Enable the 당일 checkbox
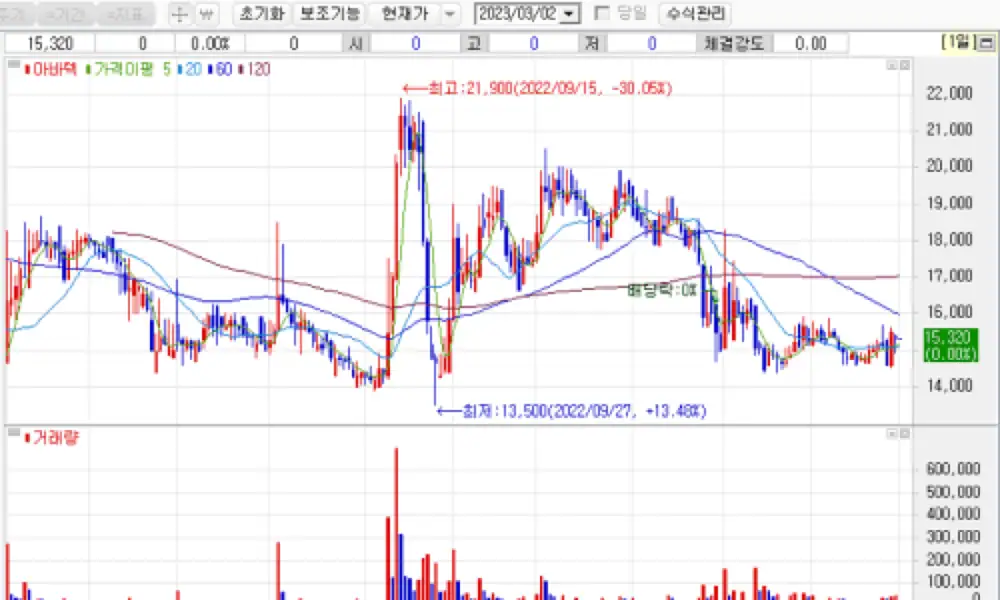 coord(601,13)
